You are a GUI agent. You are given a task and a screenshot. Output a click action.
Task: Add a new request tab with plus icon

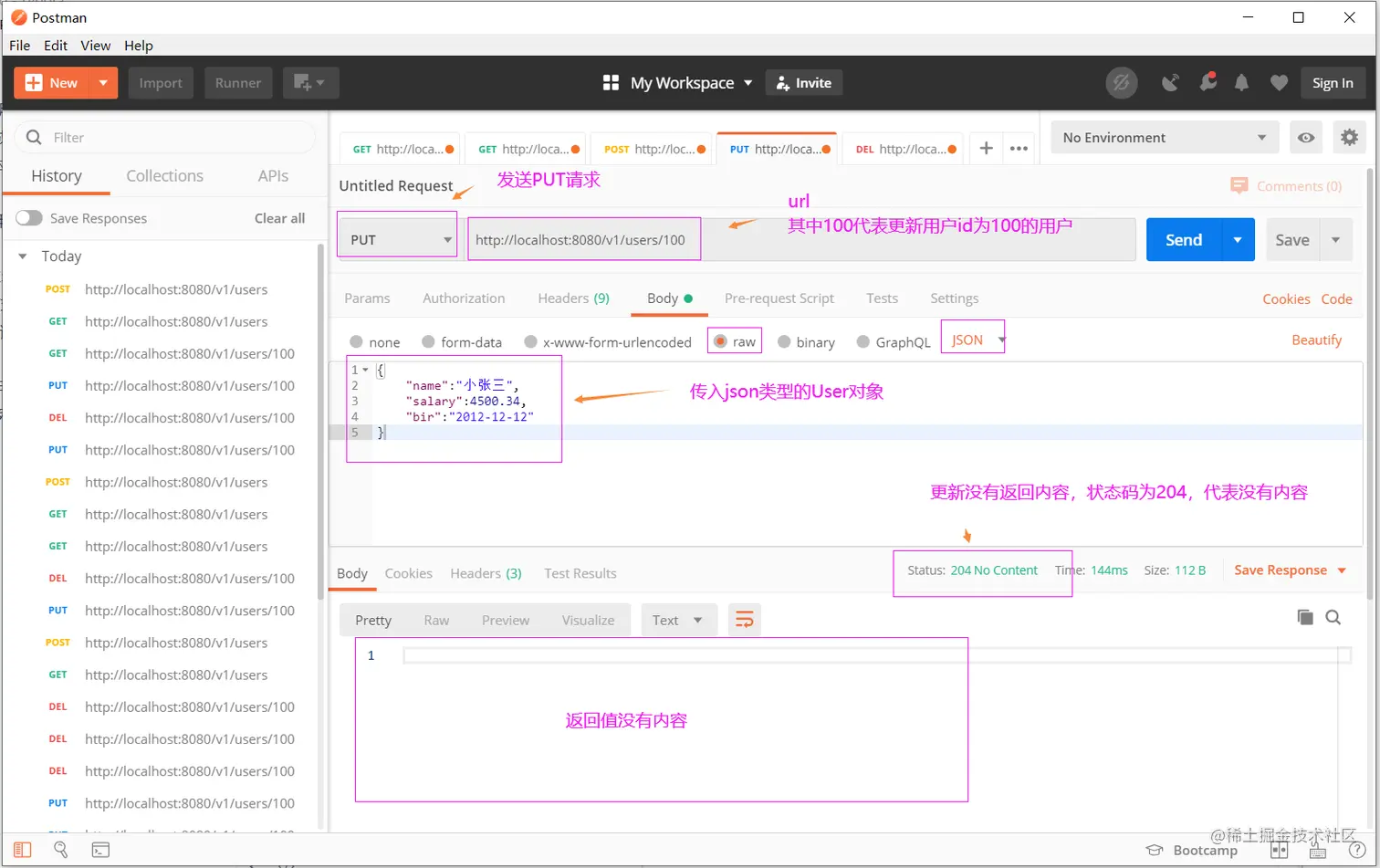click(986, 148)
